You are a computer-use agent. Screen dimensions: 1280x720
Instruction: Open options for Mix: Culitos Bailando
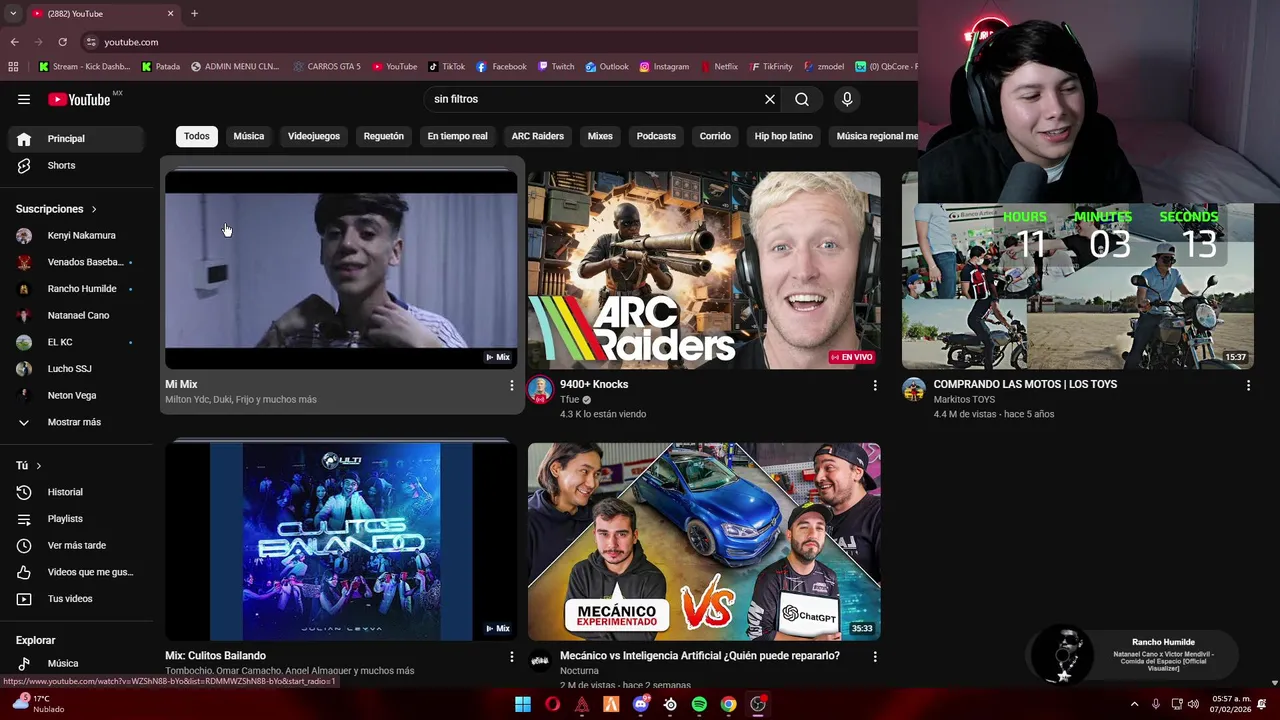click(512, 657)
